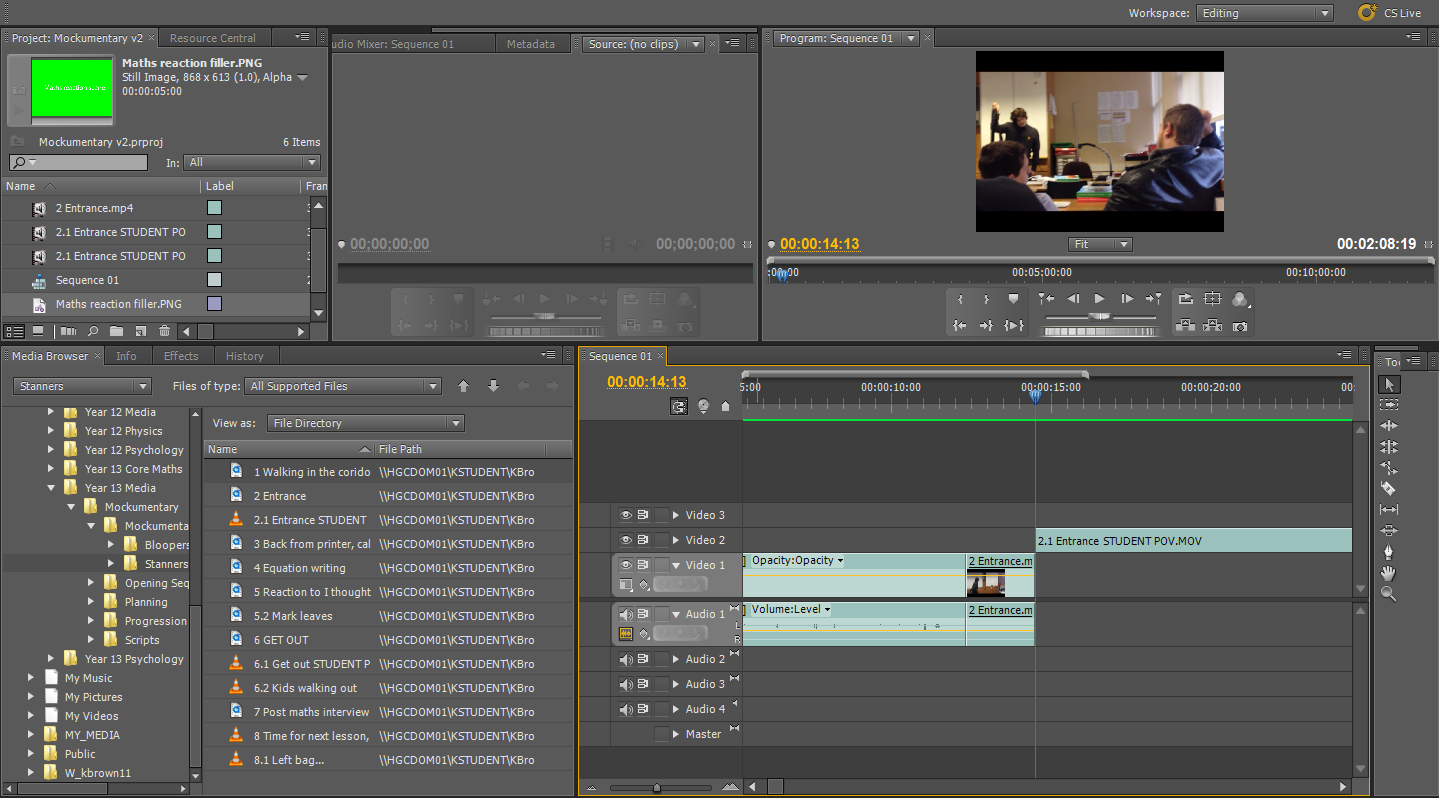Step back one frame in Program monitor
Image resolution: width=1439 pixels, height=798 pixels.
[1073, 299]
